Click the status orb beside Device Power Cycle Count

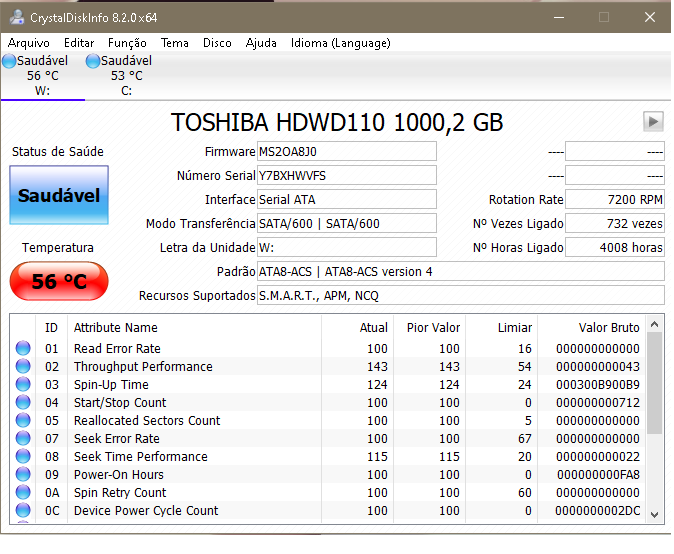[23, 511]
